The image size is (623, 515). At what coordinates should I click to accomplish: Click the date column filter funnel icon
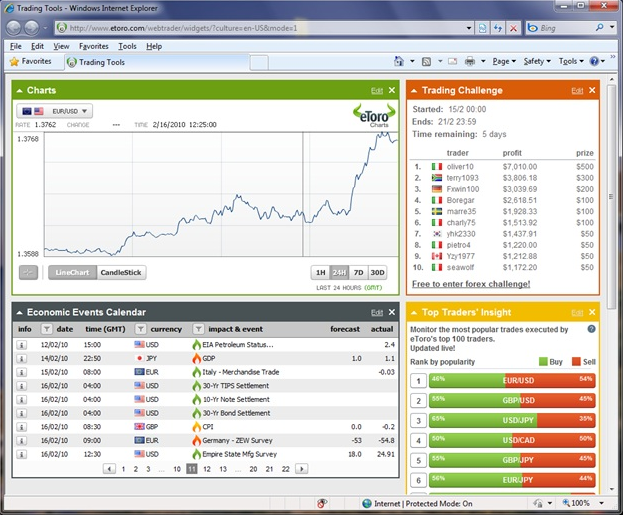pyautogui.click(x=47, y=329)
